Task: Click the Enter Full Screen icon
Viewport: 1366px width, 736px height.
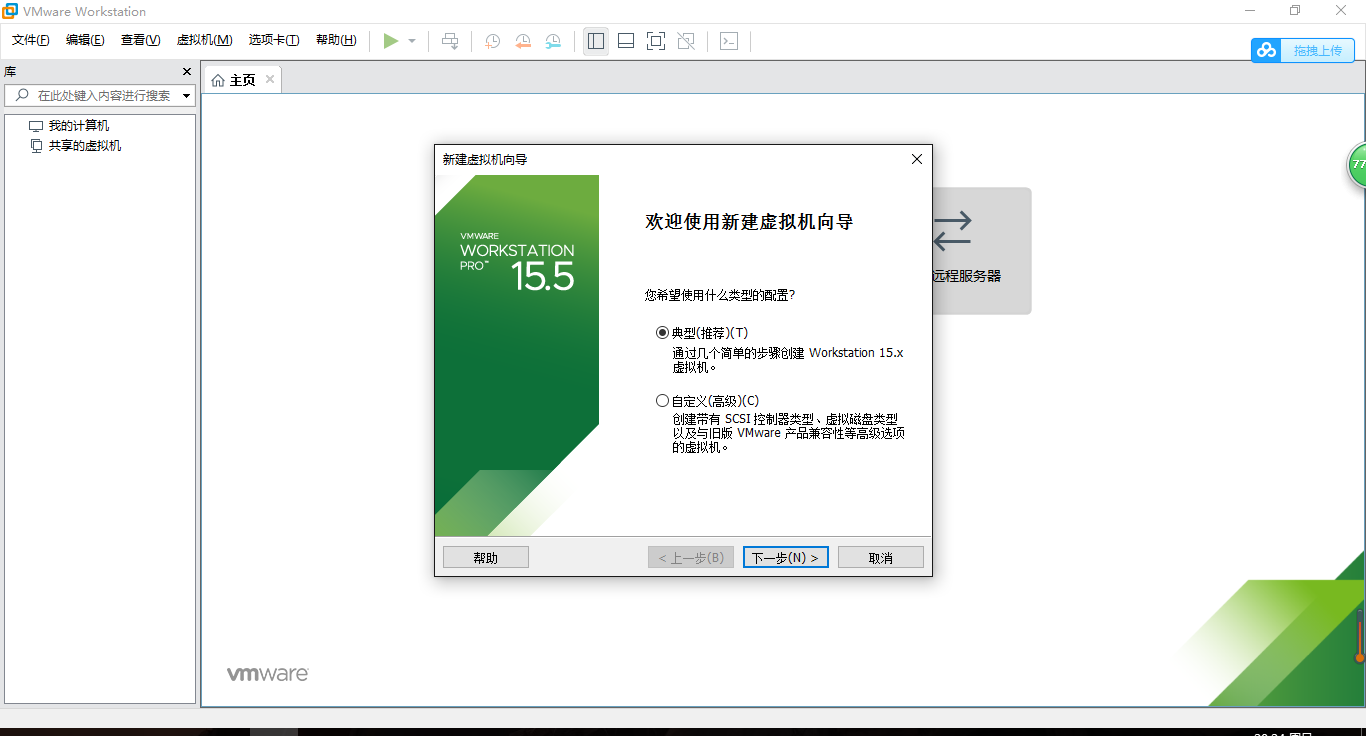Action: (656, 41)
